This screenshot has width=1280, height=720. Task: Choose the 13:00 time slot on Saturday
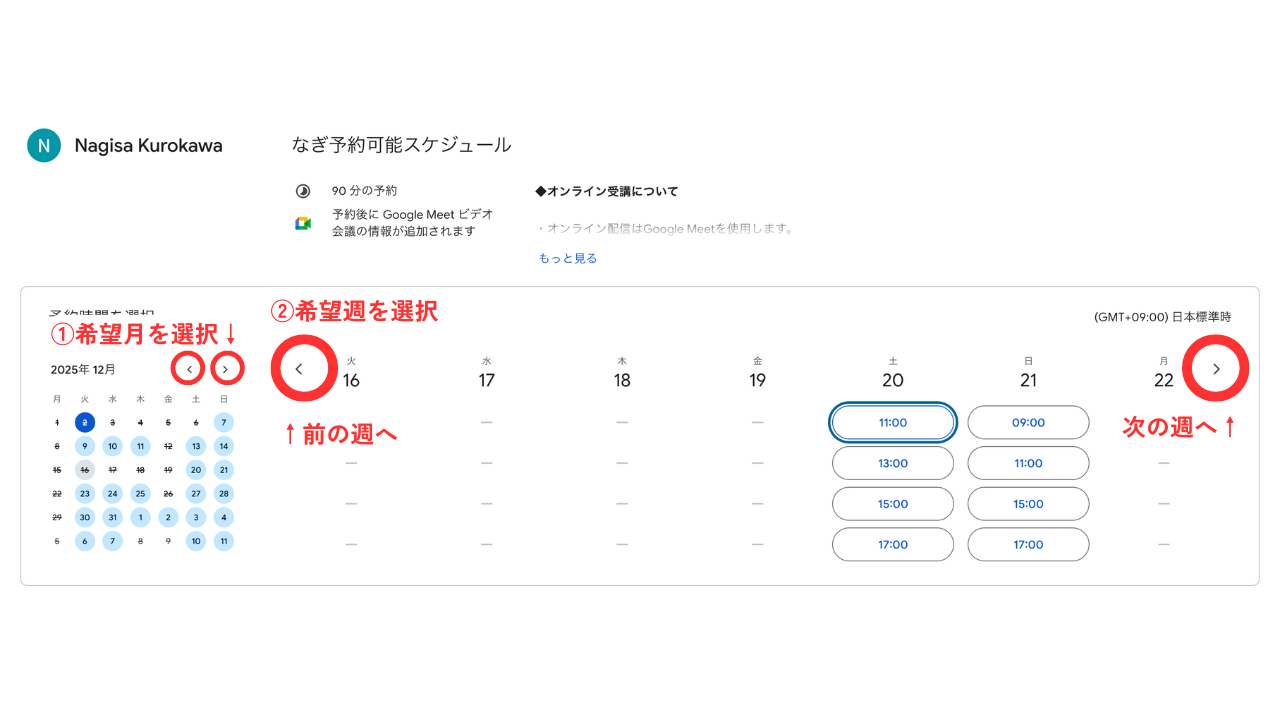893,464
